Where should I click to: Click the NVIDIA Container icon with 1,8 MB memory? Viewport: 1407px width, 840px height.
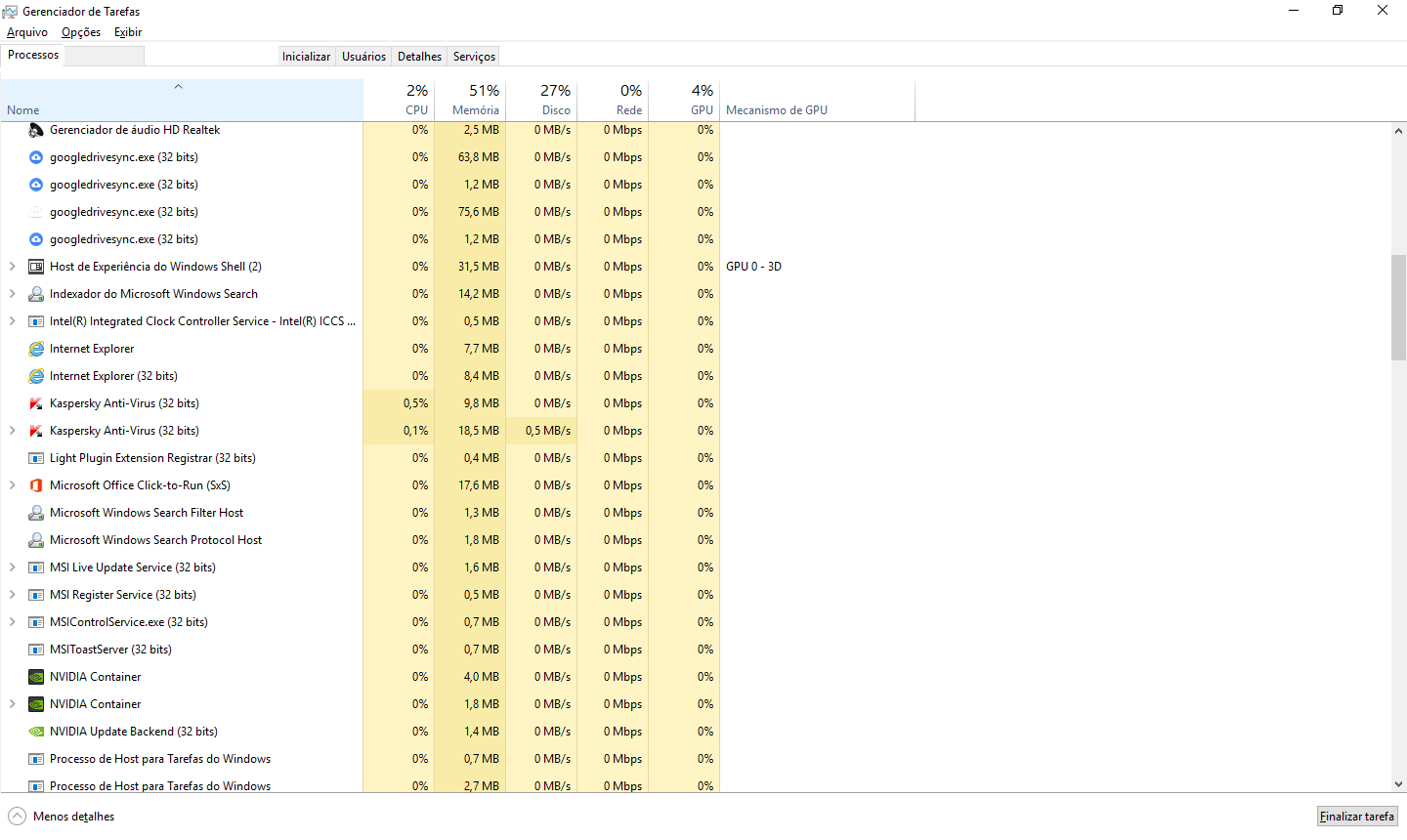tap(36, 704)
